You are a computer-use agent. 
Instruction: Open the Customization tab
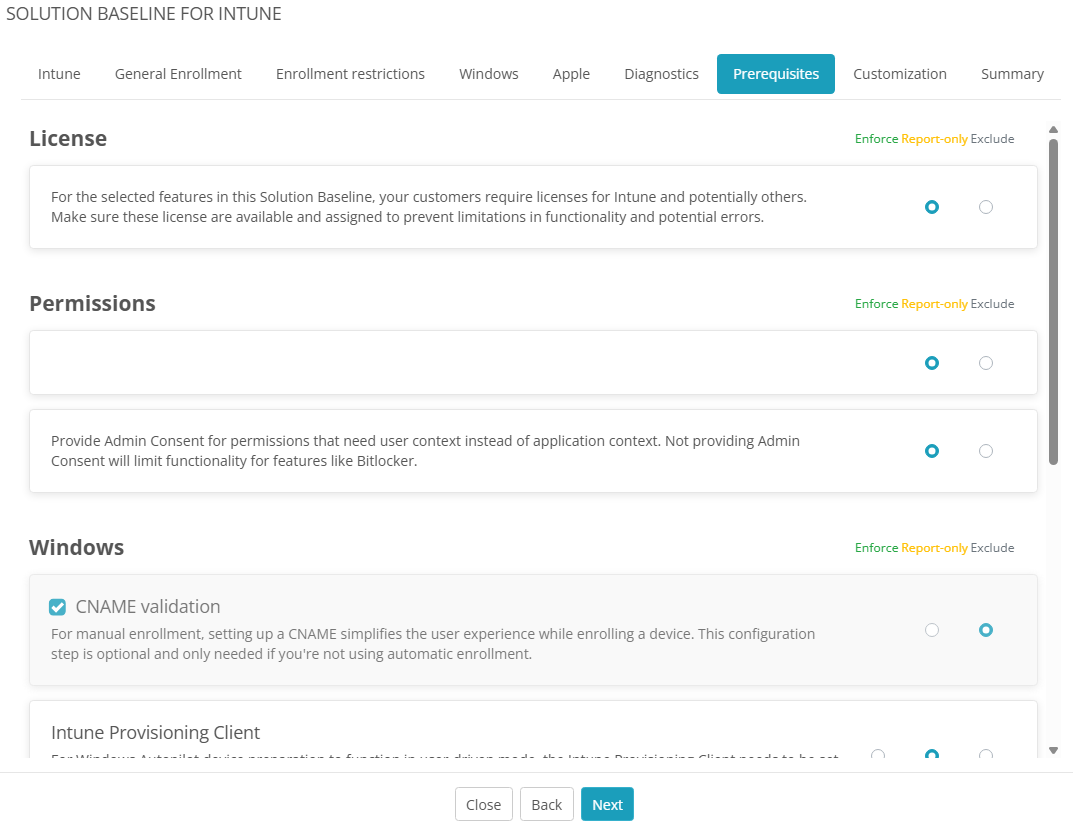(x=900, y=74)
